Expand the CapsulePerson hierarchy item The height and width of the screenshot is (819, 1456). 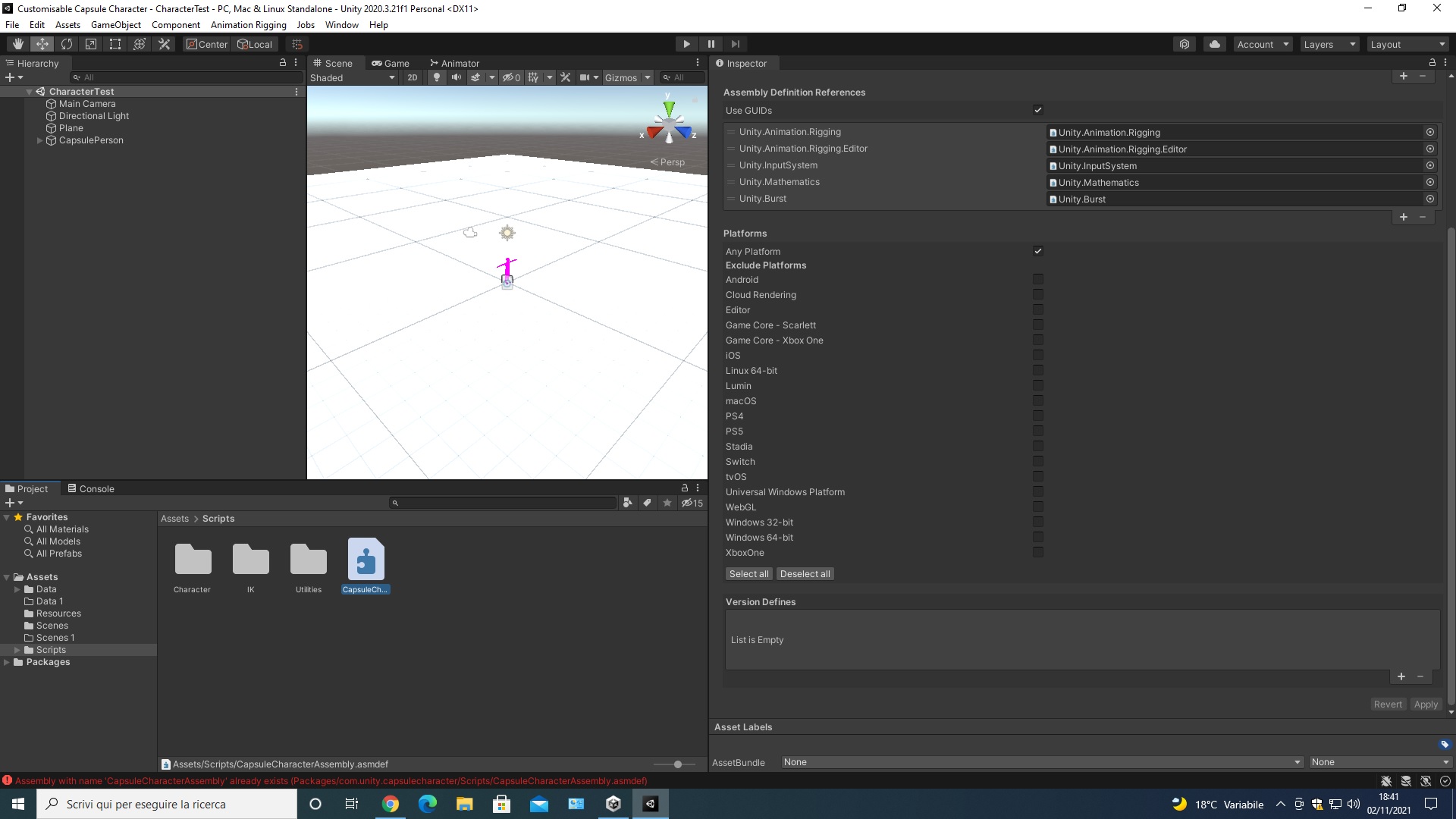click(39, 140)
